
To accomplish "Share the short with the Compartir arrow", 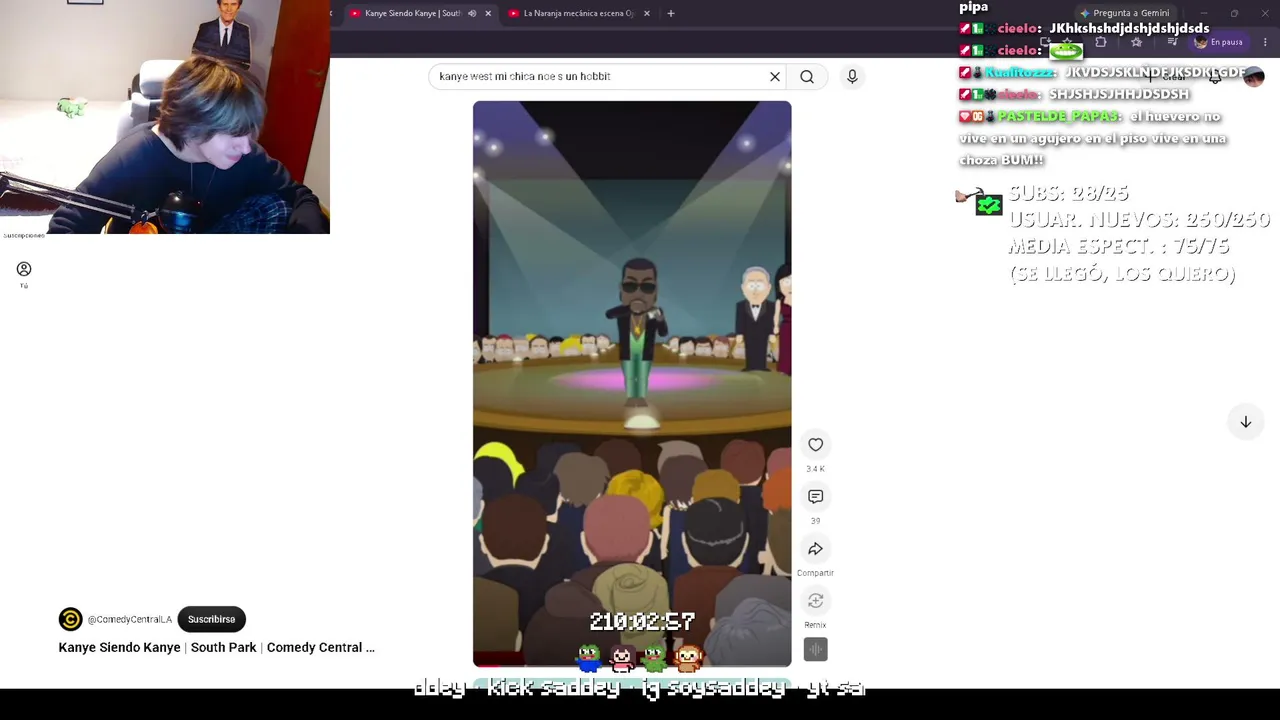I will [x=815, y=549].
